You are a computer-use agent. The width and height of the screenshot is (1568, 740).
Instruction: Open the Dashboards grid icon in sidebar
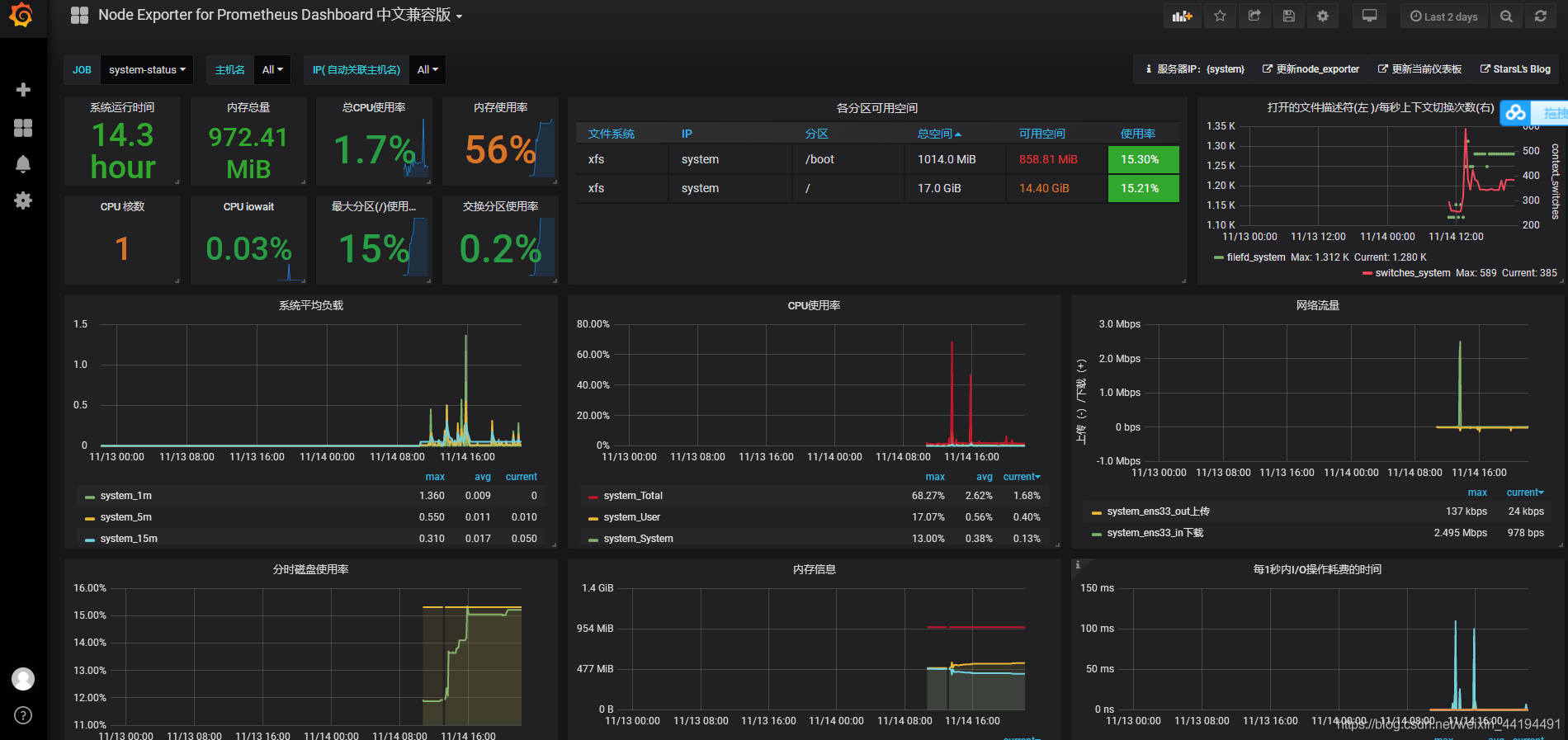[x=23, y=127]
